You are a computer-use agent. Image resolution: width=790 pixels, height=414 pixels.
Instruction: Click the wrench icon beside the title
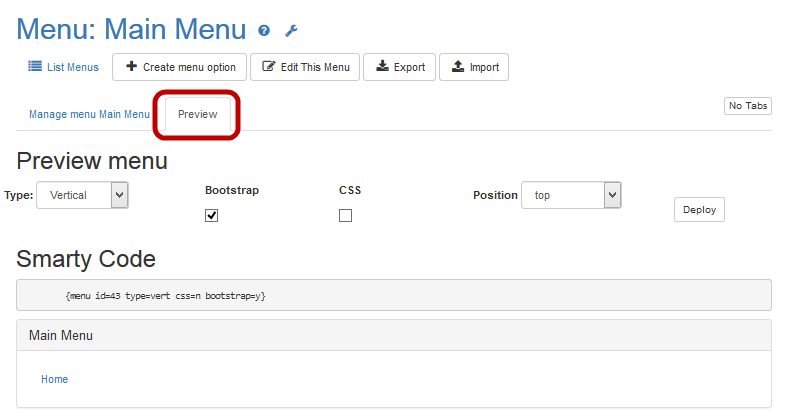[x=291, y=31]
